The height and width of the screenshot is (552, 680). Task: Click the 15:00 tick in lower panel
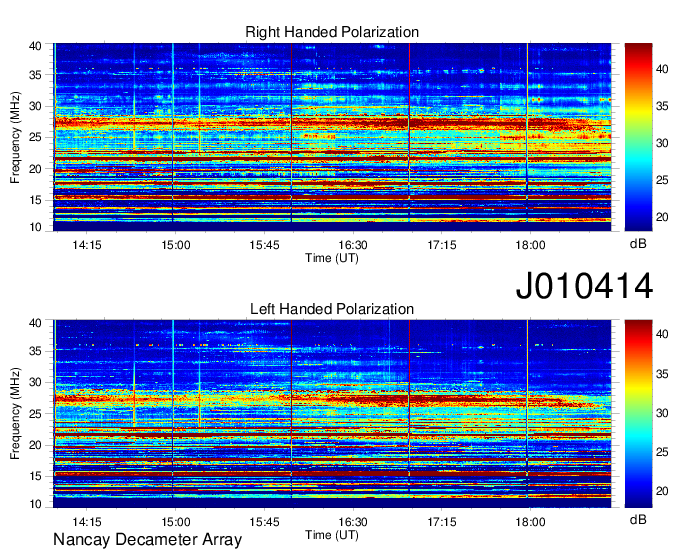(176, 522)
